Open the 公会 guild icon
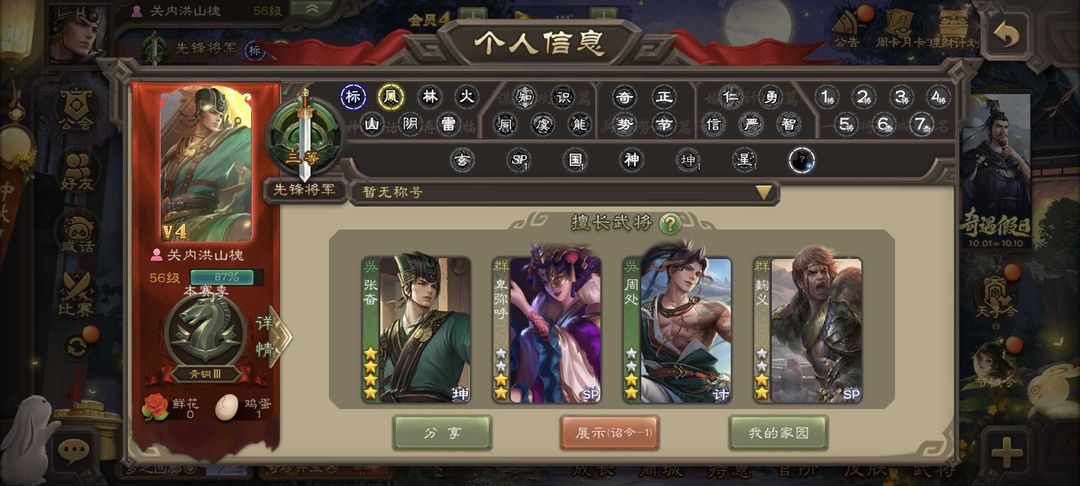The width and height of the screenshot is (1080, 486). [76, 112]
